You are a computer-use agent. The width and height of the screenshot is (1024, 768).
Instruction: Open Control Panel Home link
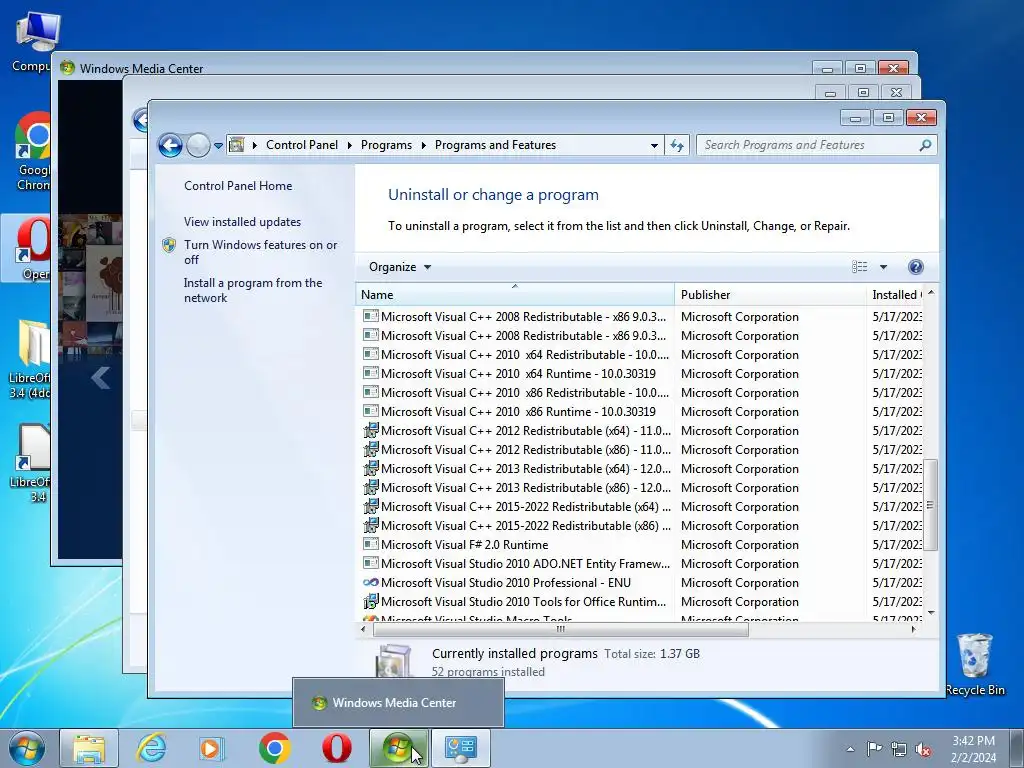pos(238,185)
